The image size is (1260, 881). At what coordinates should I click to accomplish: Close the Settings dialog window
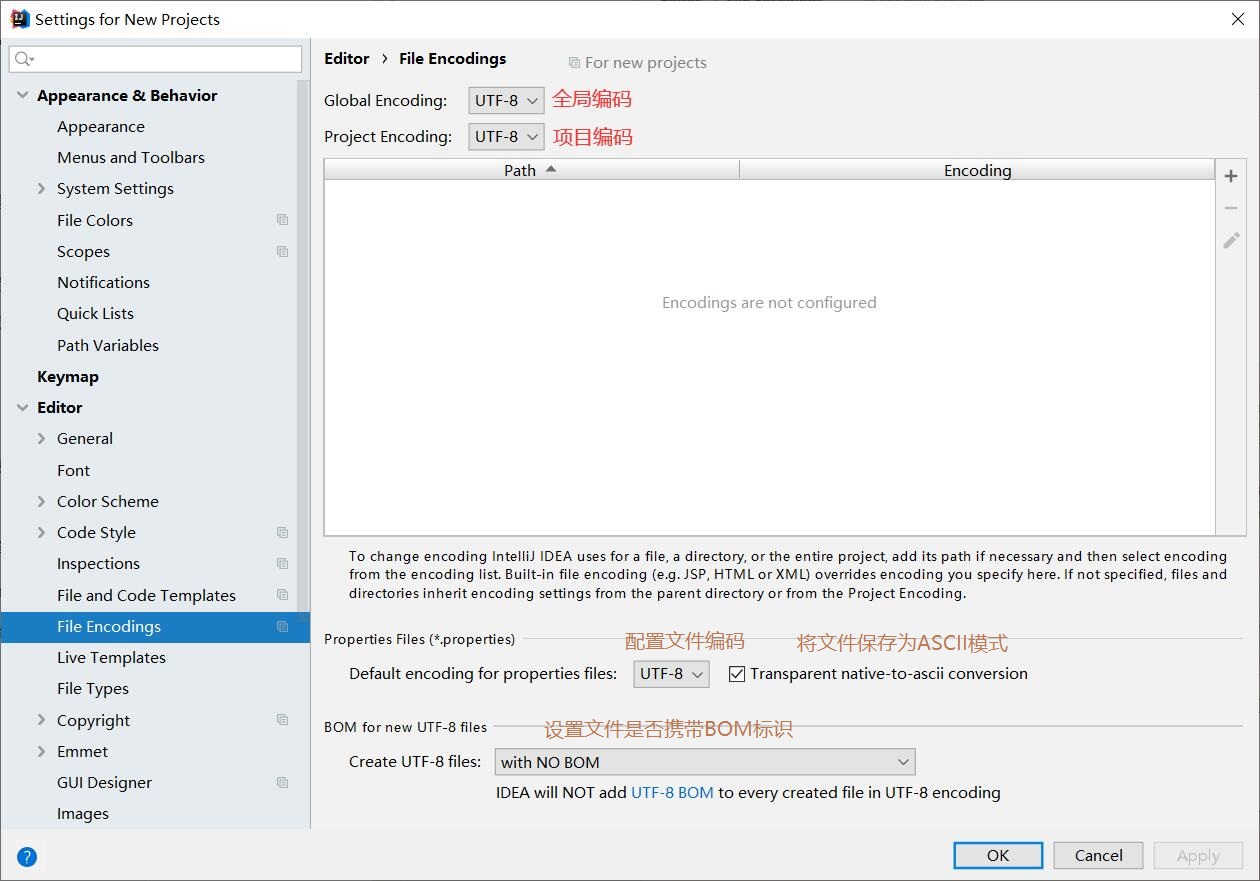point(1237,19)
